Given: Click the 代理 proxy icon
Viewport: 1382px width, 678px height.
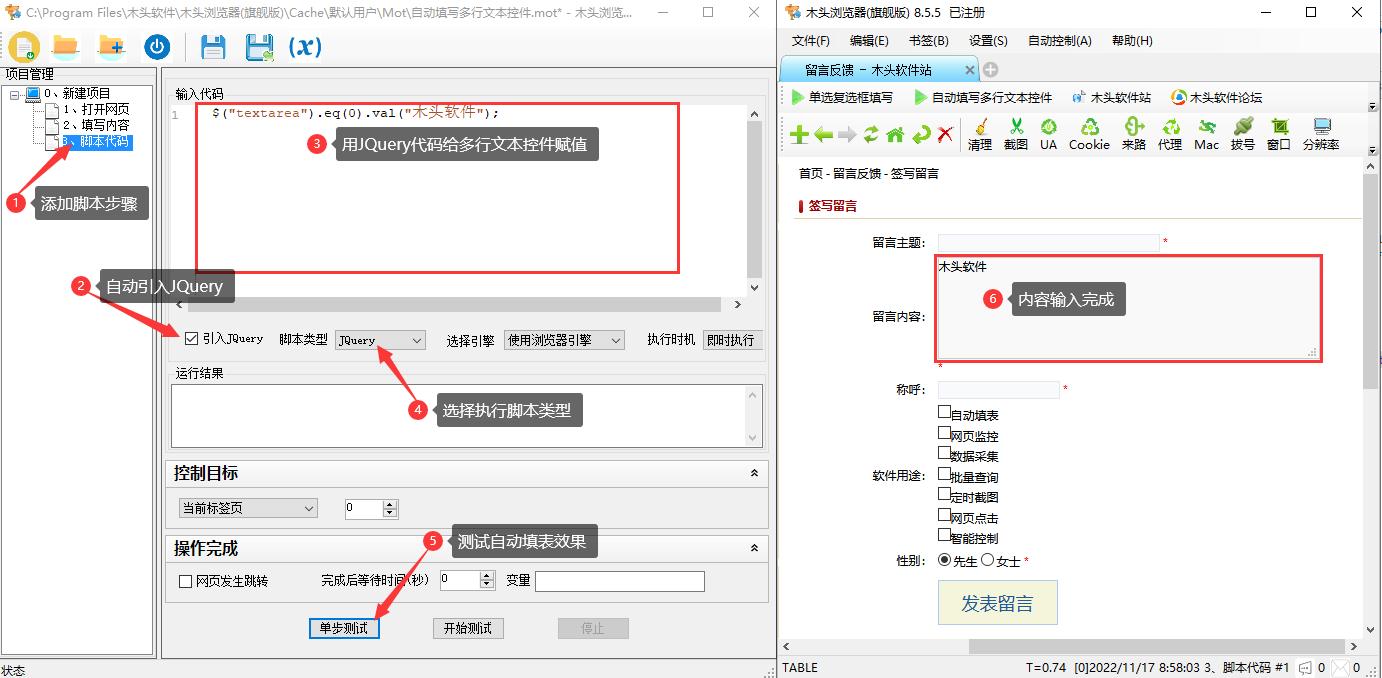Looking at the screenshot, I should [x=1170, y=135].
